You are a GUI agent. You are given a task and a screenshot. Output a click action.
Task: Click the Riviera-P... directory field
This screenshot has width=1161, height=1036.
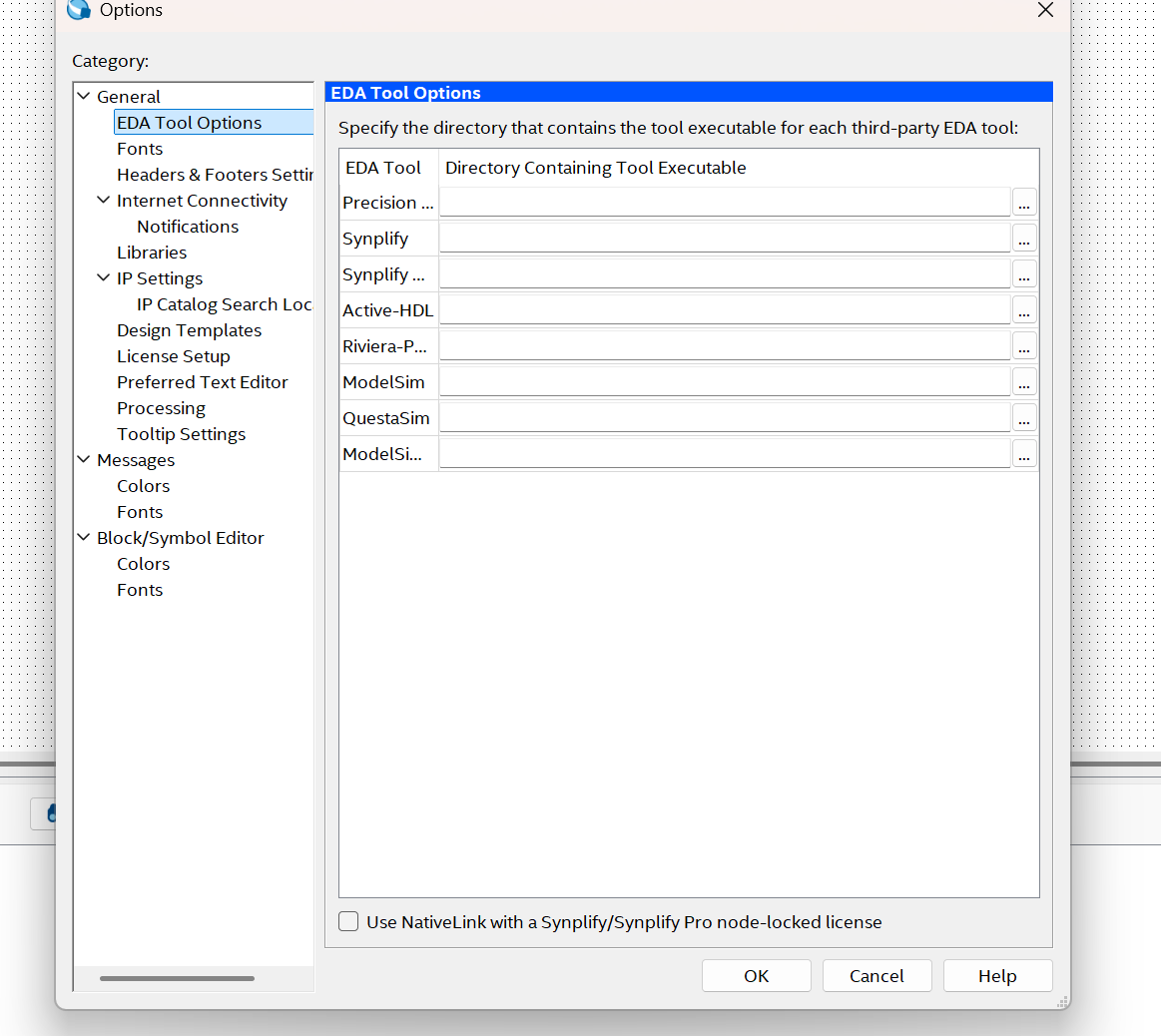point(725,345)
